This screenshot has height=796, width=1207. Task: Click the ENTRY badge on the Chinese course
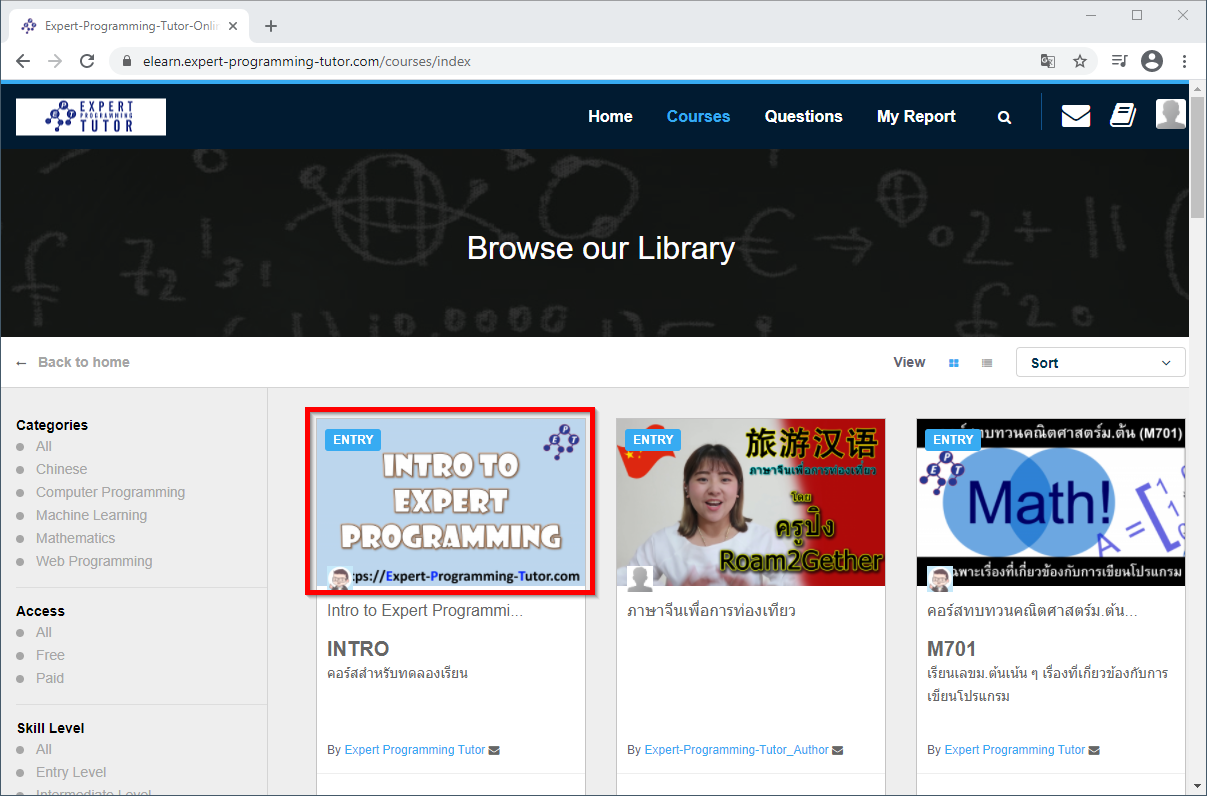pos(653,440)
